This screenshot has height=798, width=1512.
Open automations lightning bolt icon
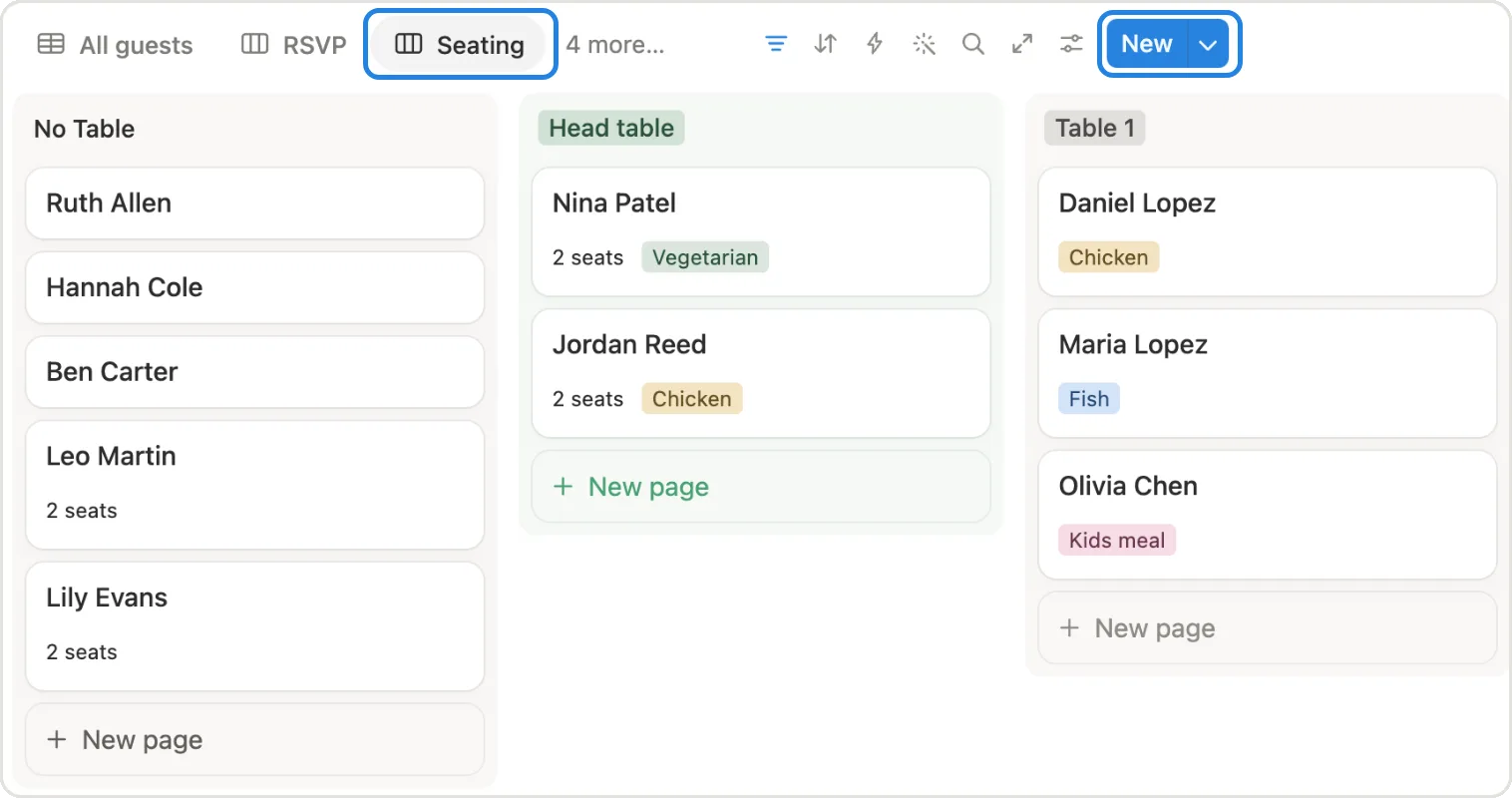tap(875, 44)
